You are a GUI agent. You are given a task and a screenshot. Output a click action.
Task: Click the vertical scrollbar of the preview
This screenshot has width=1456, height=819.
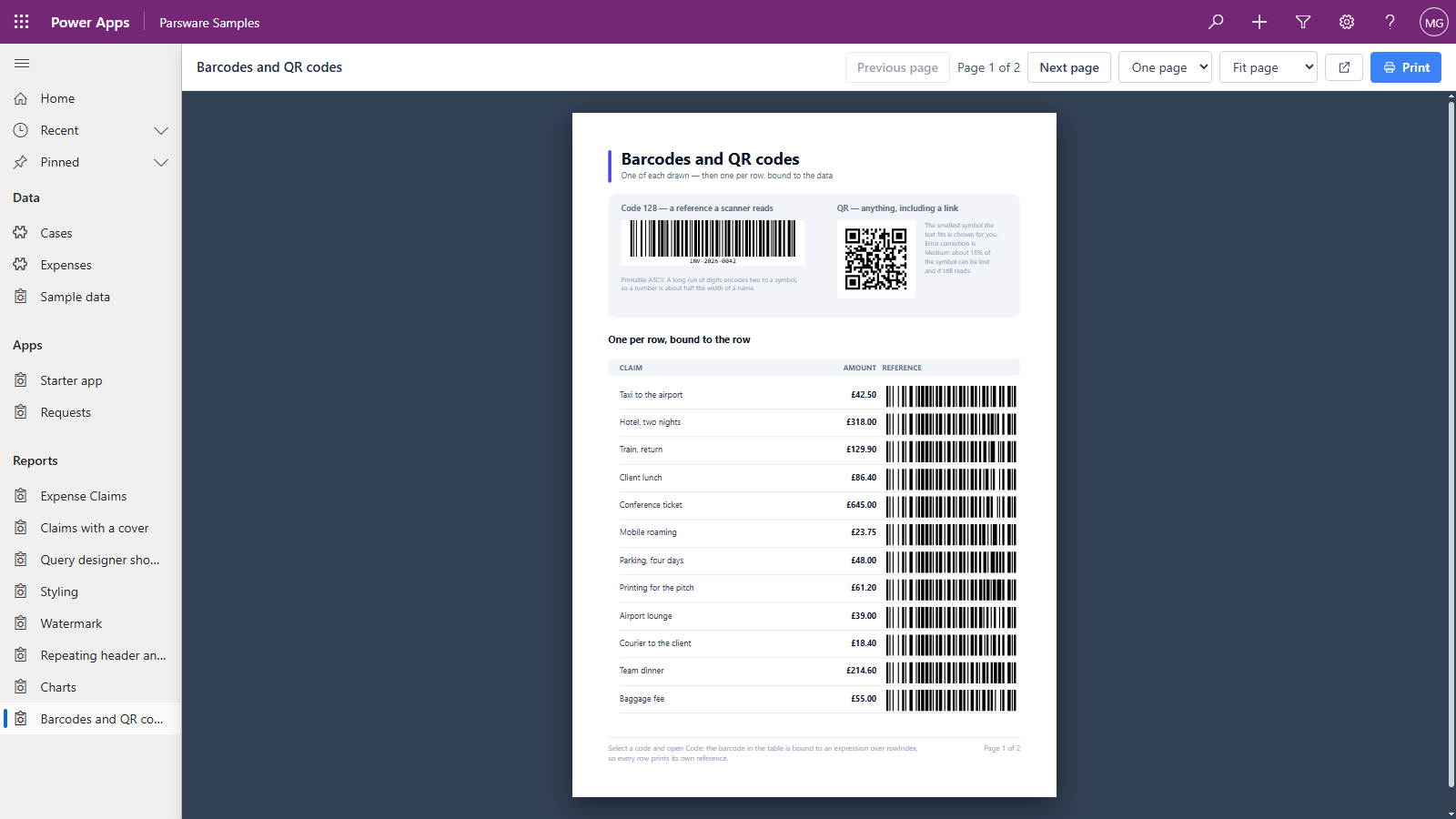pos(1451,446)
